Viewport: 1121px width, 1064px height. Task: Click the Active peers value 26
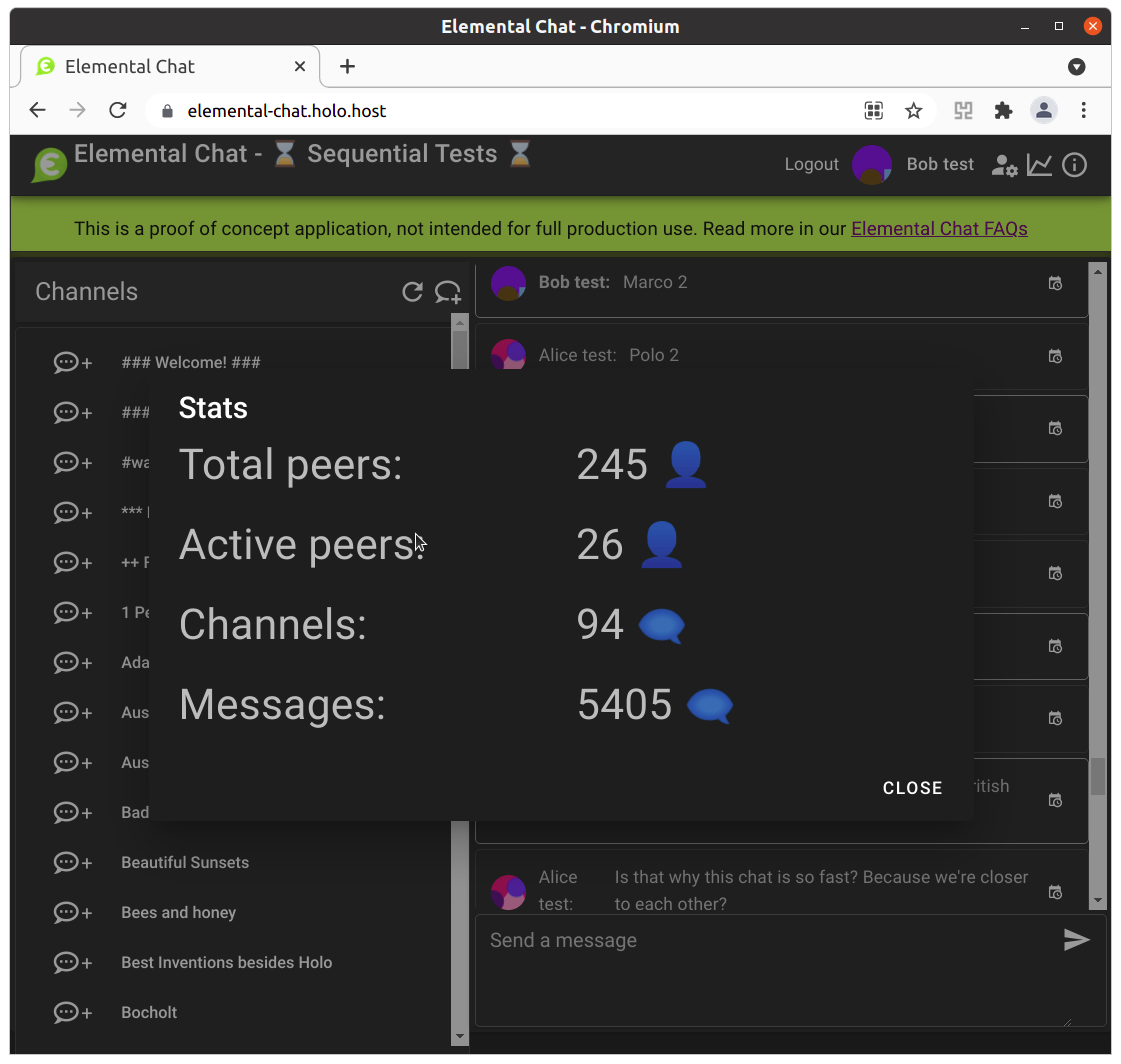click(x=600, y=544)
